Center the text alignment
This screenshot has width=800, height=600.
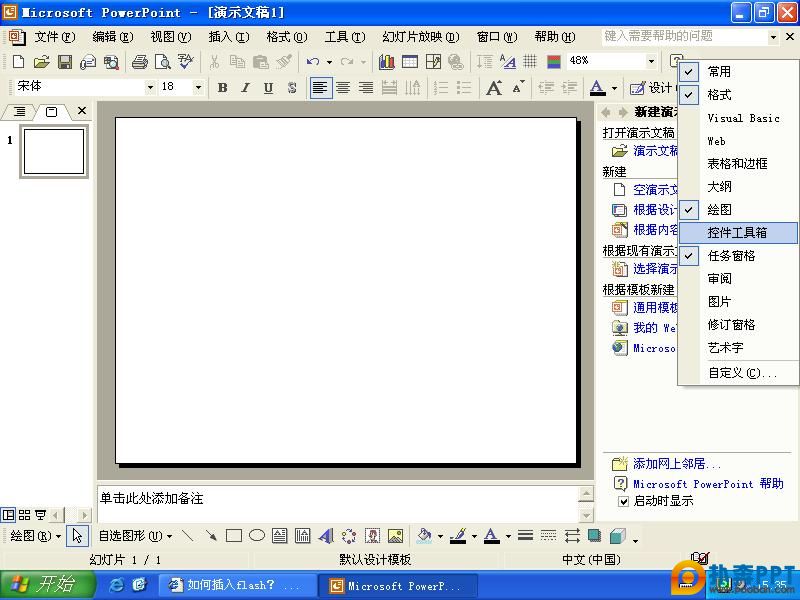(343, 88)
